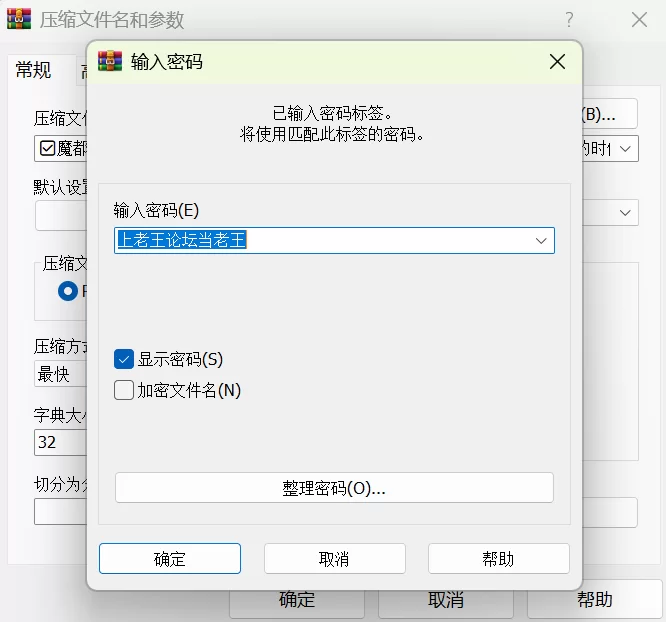This screenshot has width=666, height=622.
Task: Select the RAR radio button in background window
Action: pos(68,291)
